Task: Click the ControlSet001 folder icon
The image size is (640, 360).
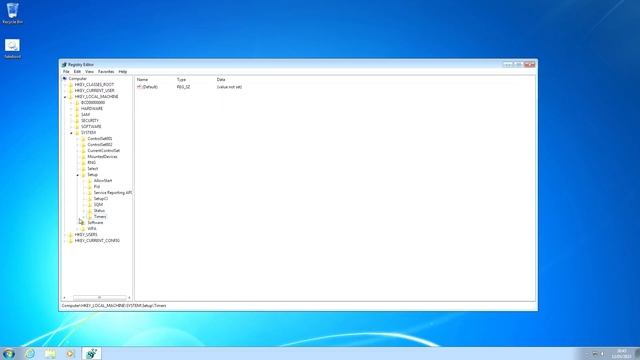Action: point(84,139)
